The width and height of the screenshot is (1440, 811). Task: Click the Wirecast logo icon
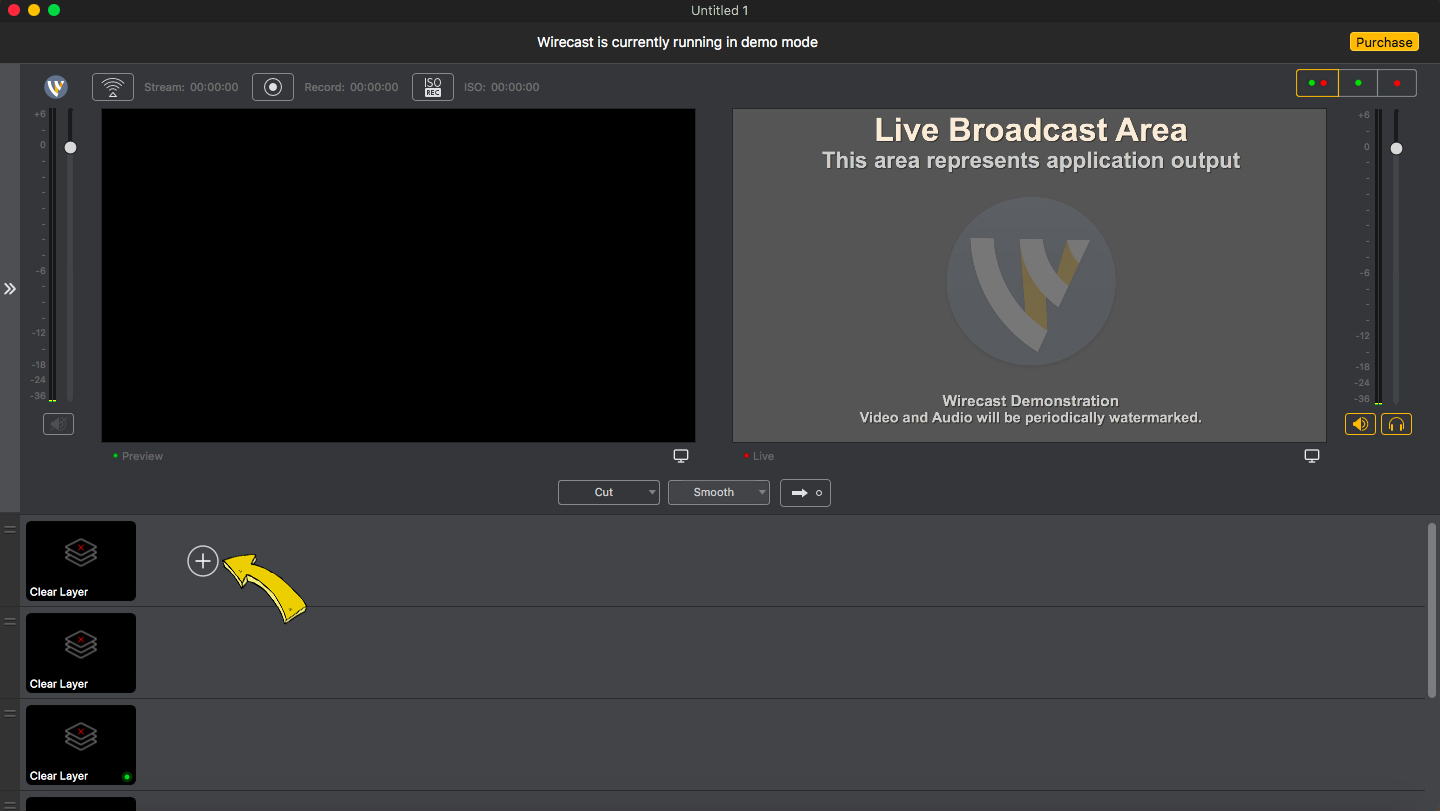[x=56, y=87]
